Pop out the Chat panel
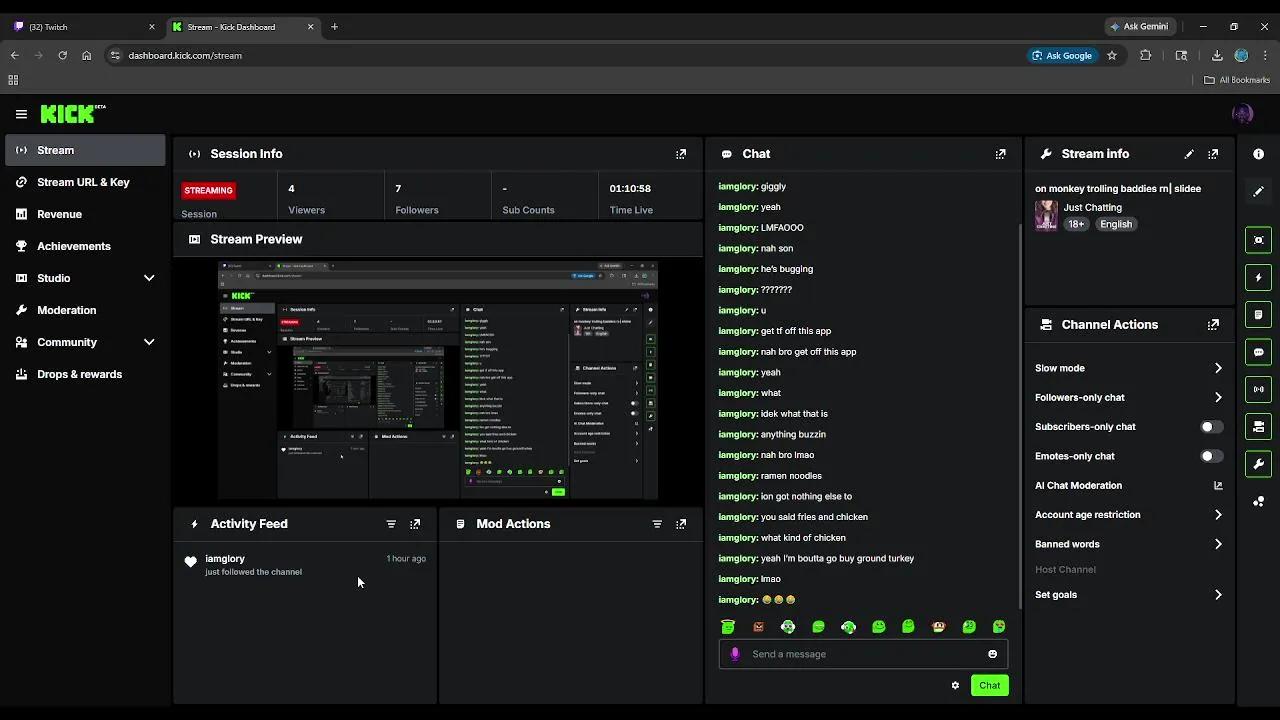The image size is (1280, 720). [1001, 154]
